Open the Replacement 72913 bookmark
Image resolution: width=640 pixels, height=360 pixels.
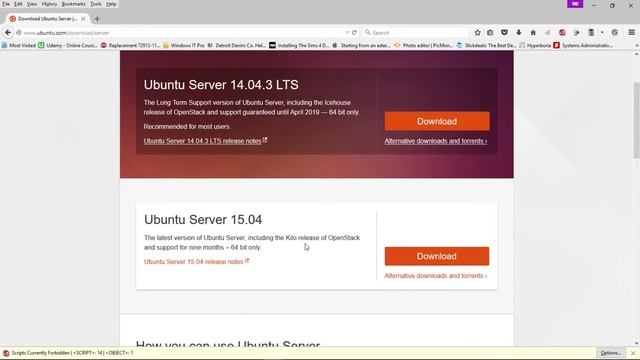coord(130,45)
